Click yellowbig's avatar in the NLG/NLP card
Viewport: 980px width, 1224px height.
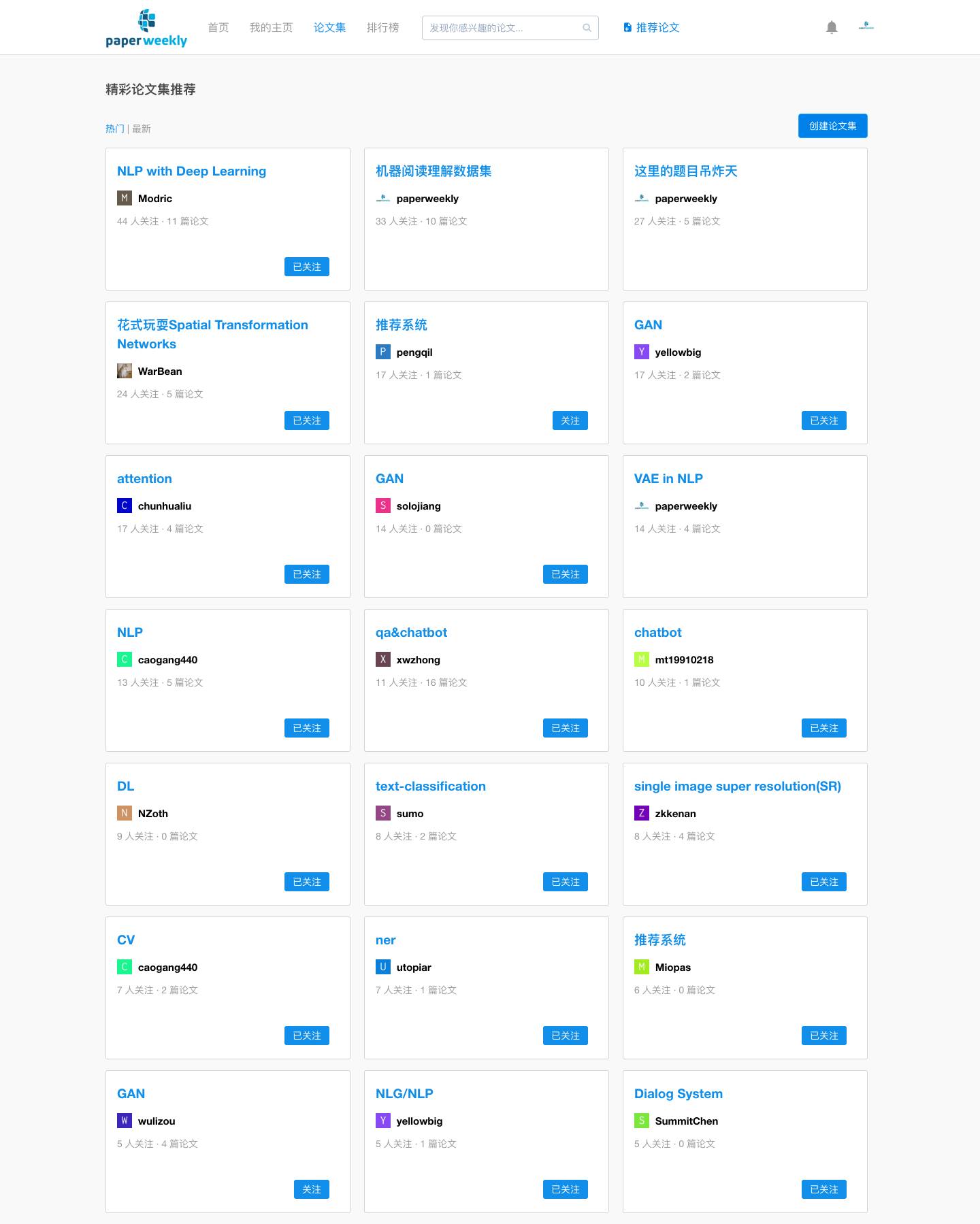[383, 1121]
